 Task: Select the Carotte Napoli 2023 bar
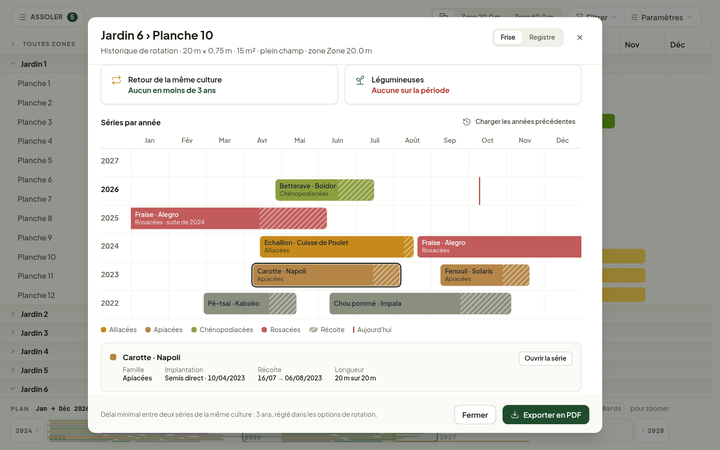click(326, 275)
